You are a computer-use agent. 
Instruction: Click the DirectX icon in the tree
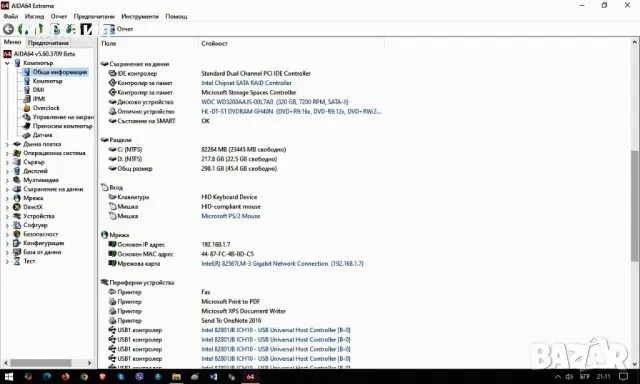tap(17, 207)
